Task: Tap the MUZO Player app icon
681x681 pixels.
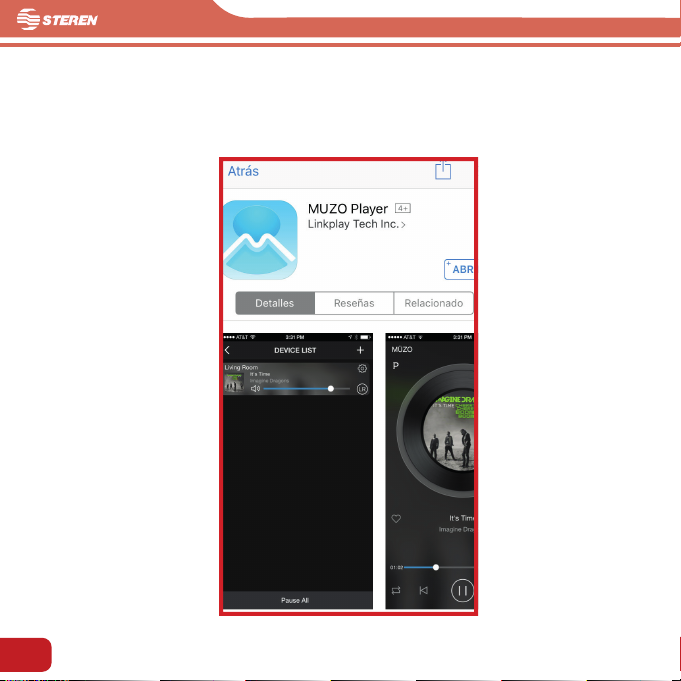Action: (260, 240)
